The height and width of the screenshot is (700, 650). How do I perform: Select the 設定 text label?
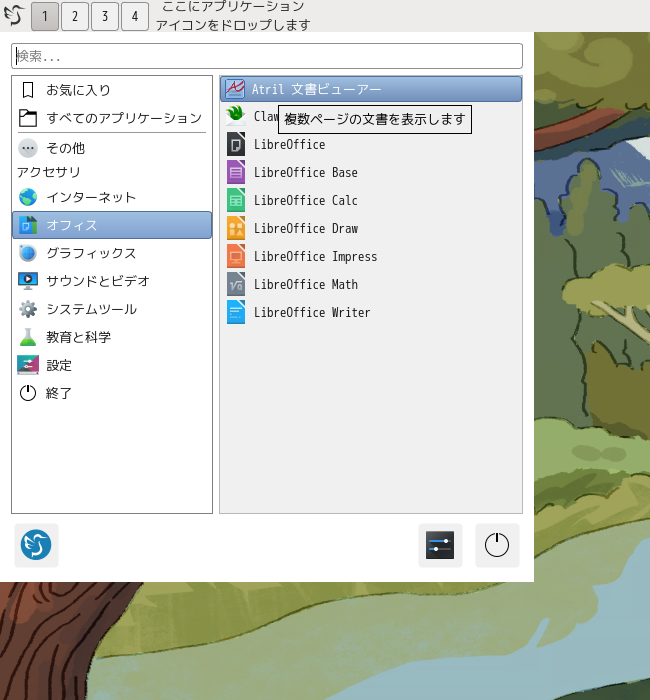[59, 365]
